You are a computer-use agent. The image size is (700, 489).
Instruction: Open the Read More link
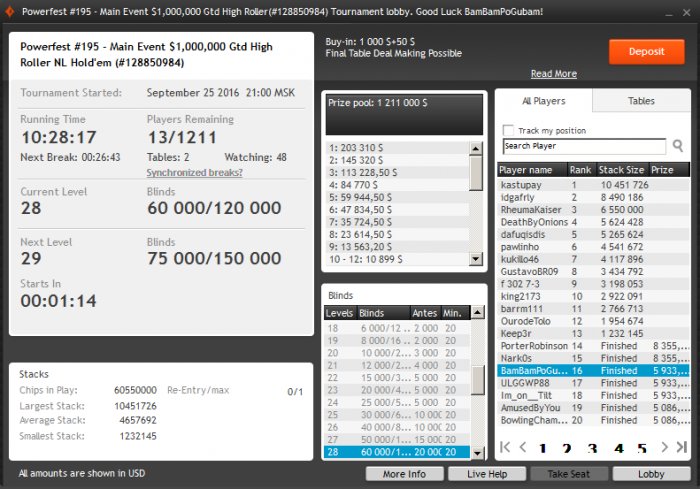(554, 74)
